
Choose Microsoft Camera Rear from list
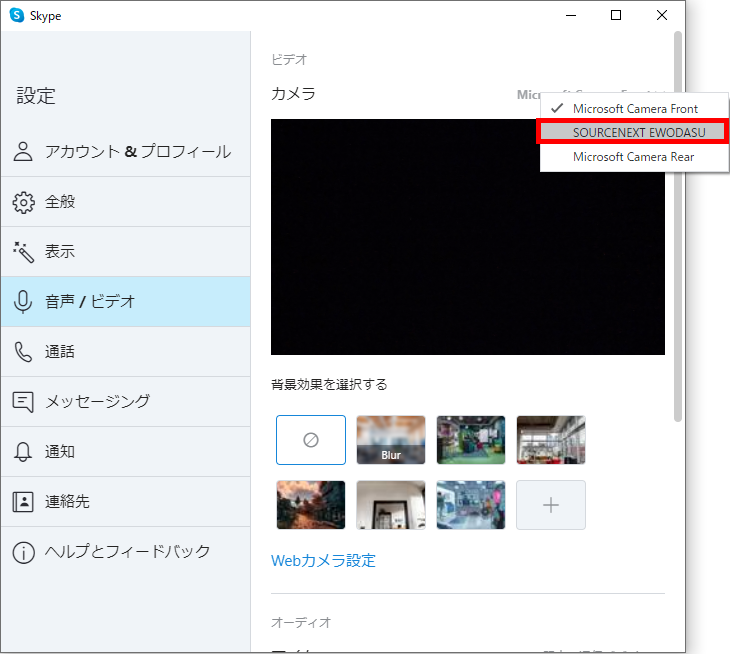(633, 157)
